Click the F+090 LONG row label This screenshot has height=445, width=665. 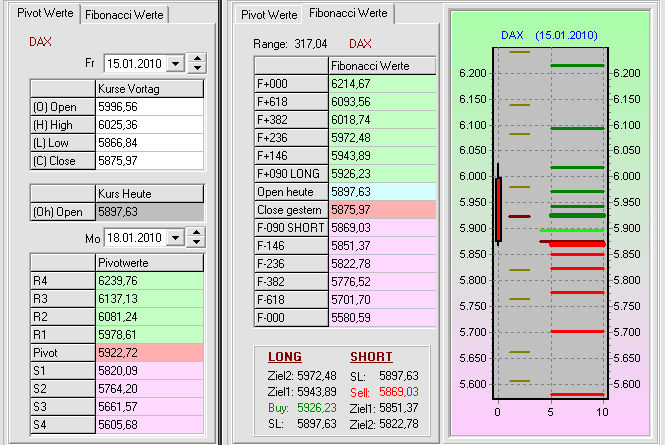coord(291,174)
